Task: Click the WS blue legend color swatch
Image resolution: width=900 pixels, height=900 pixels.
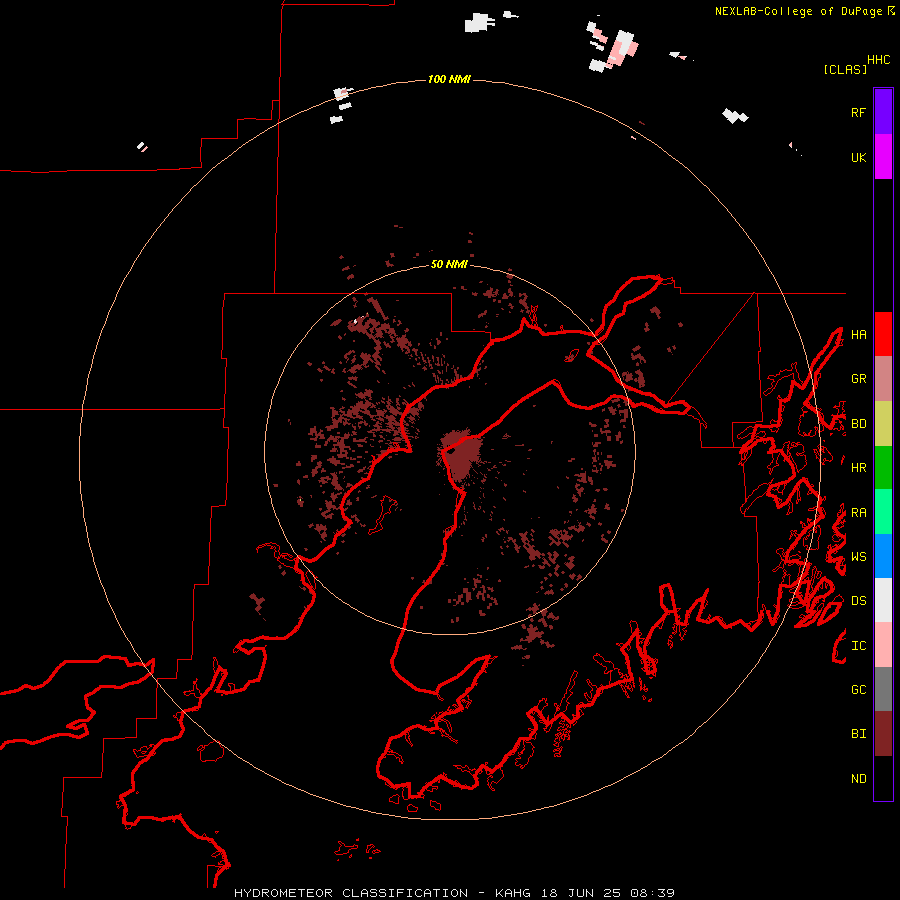Action: 883,556
